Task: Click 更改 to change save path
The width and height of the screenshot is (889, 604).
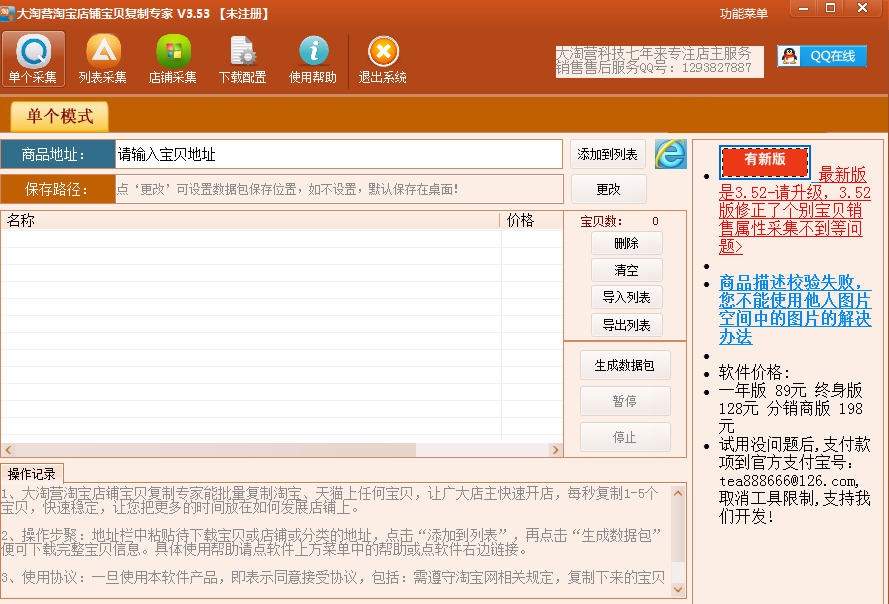Action: (608, 189)
